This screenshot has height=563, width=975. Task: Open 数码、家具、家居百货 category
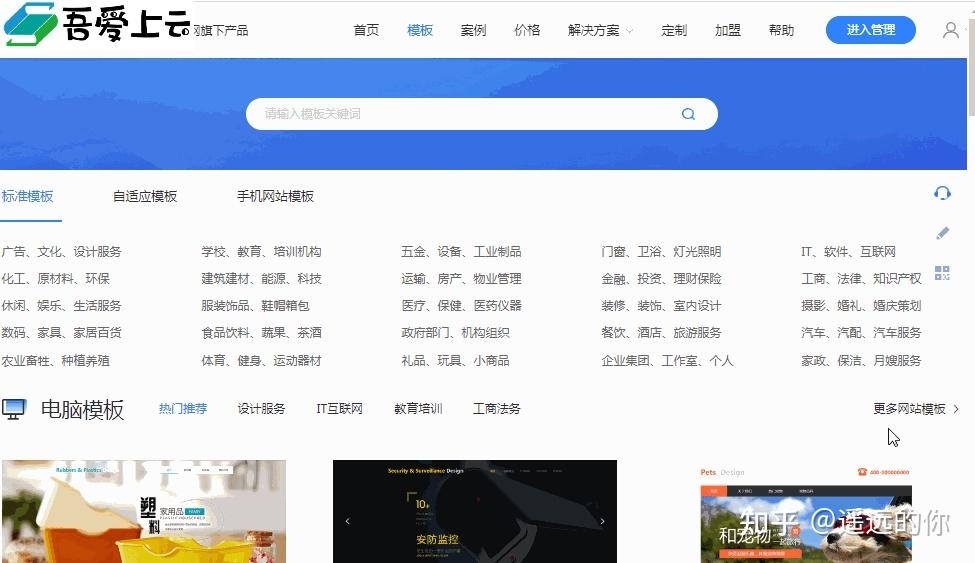coord(61,333)
